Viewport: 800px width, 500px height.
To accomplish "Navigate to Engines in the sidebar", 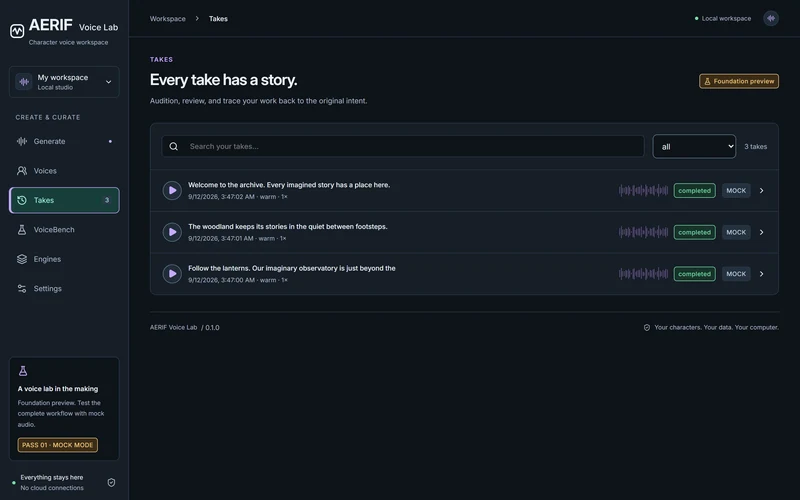I will point(64,259).
